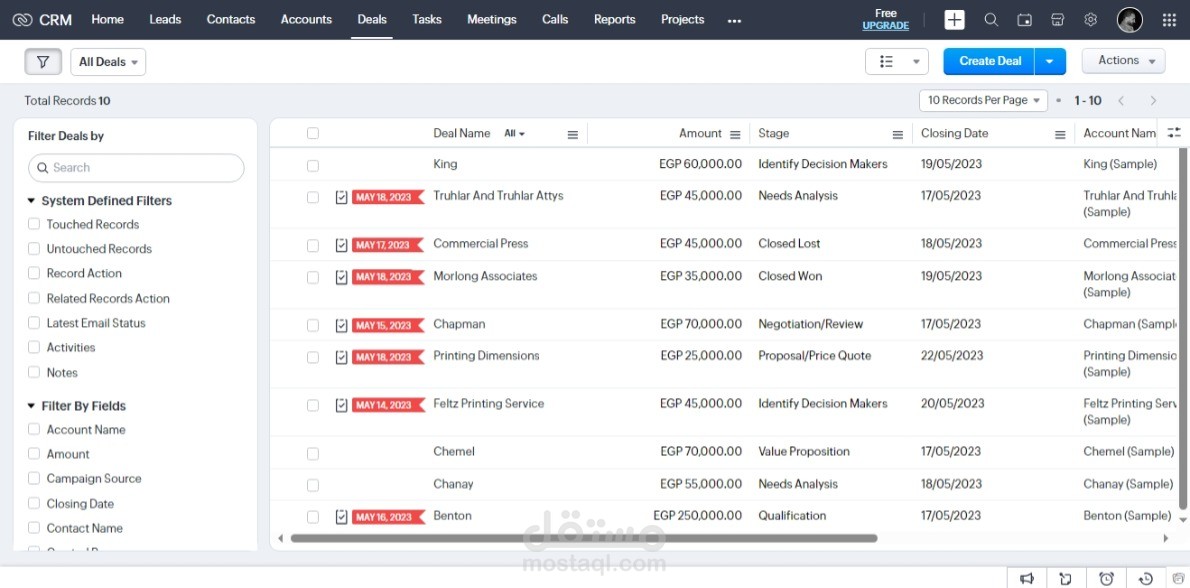Image resolution: width=1190 pixels, height=588 pixels.
Task: Switch to the Tasks tab
Action: pos(427,20)
